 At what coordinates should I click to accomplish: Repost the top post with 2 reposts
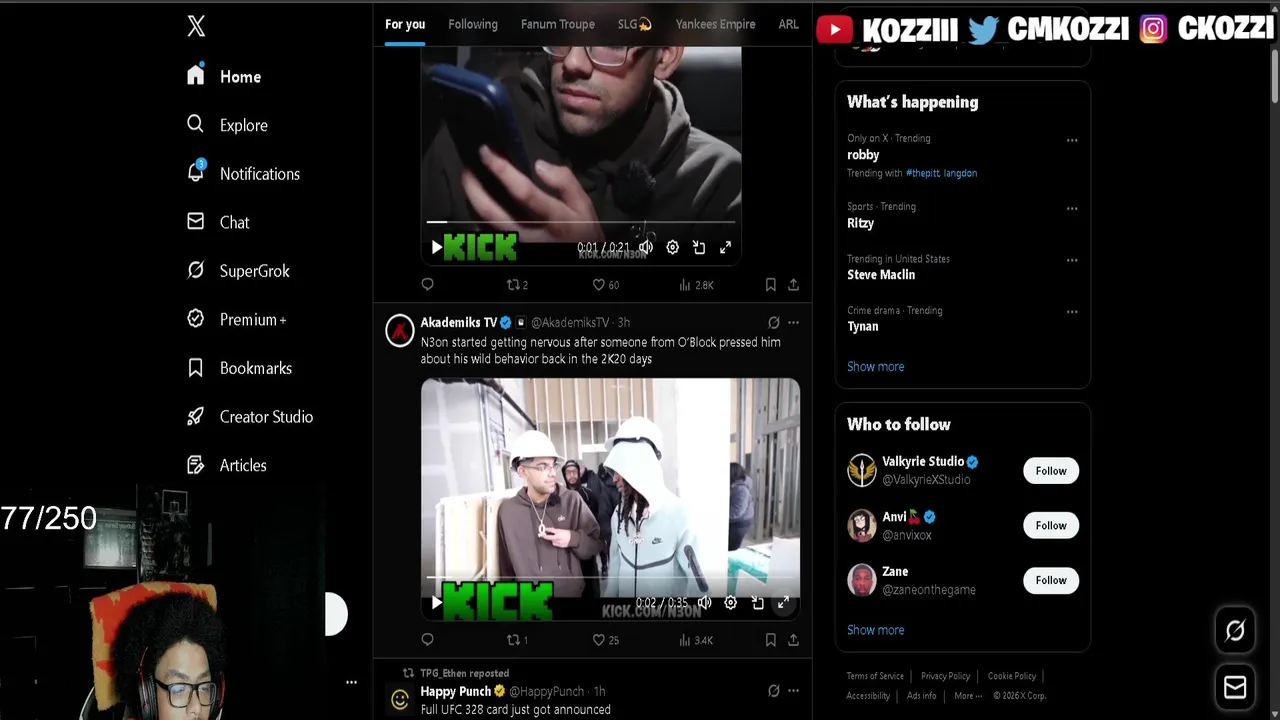[x=517, y=285]
